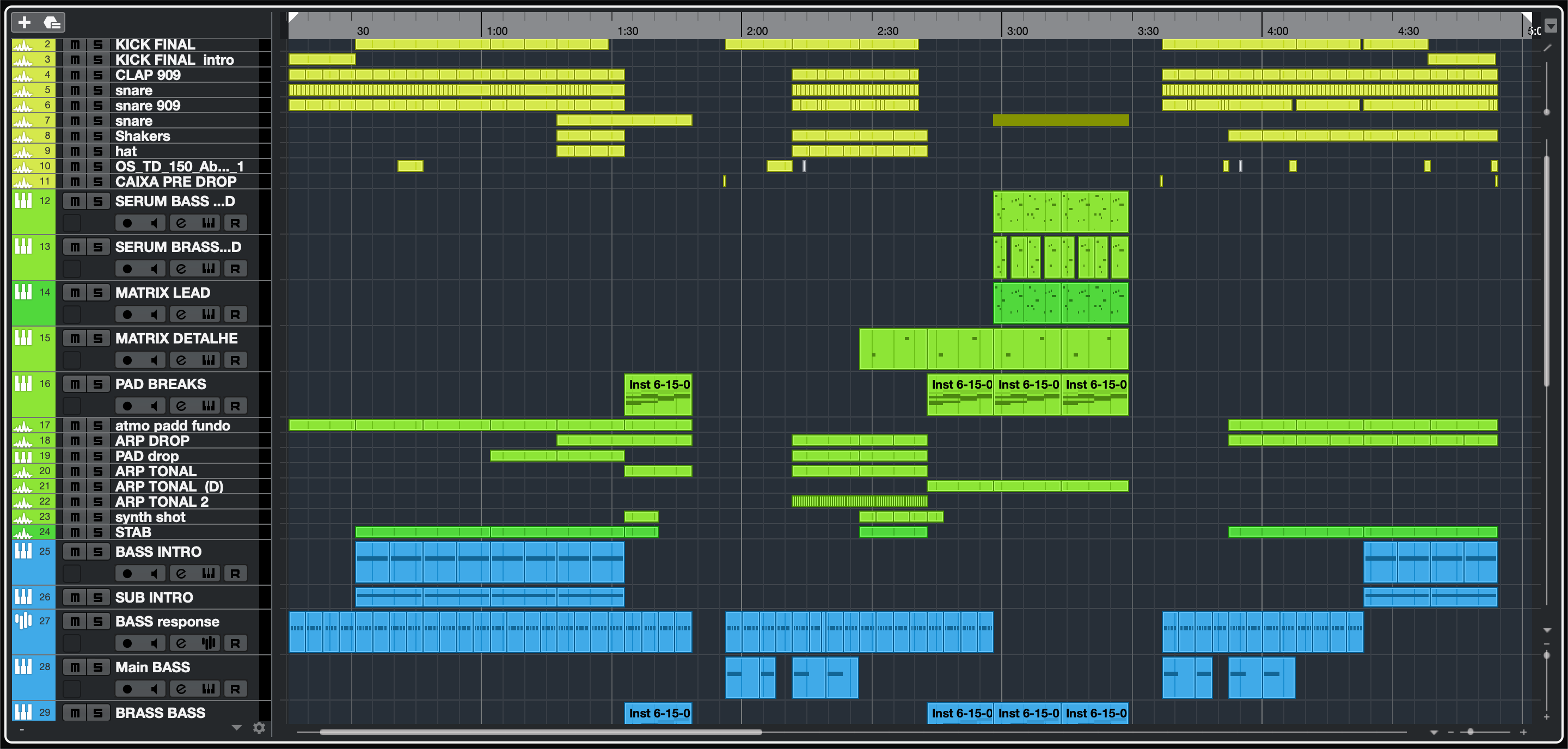Viewport: 1568px width, 749px height.
Task: Select the OS_TD_150_Ab..._1 track name
Action: pos(180,166)
